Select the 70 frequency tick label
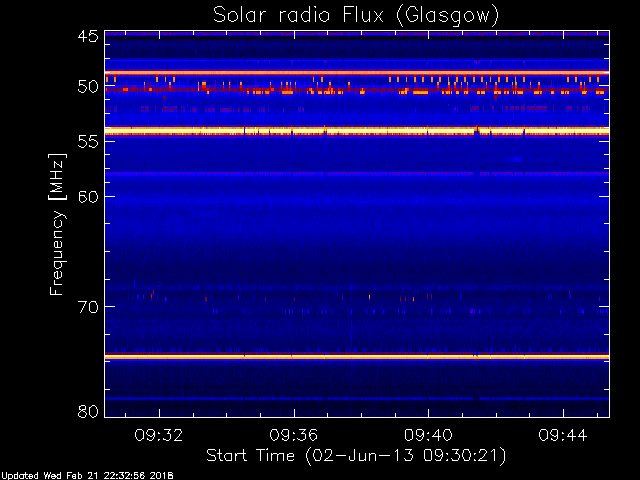This screenshot has height=480, width=640. tap(88, 307)
